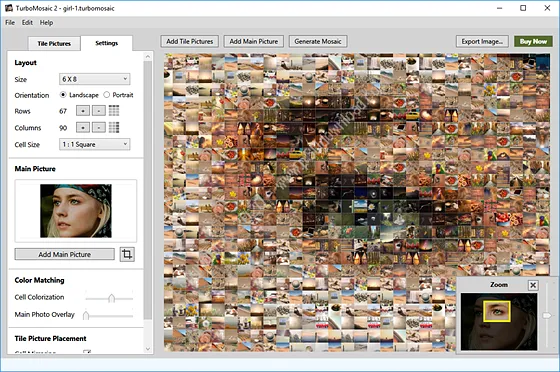Screen dimensions: 560x372
Task: Increase the Rows count with plus button
Action: [83, 111]
